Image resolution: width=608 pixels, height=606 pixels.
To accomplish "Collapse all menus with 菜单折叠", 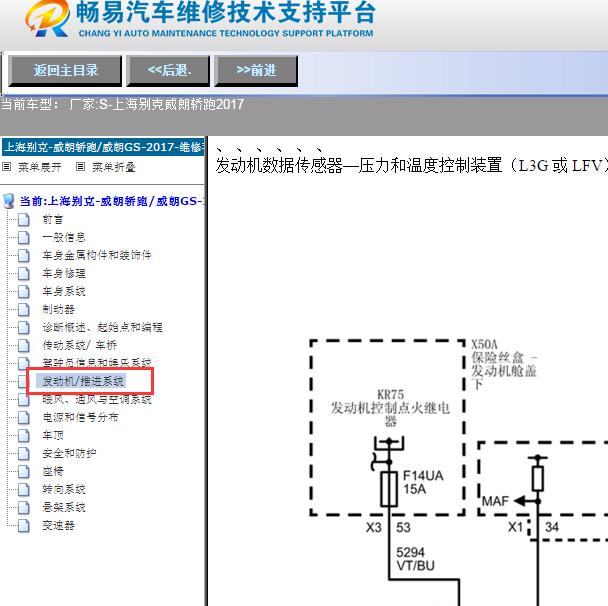I will click(114, 167).
